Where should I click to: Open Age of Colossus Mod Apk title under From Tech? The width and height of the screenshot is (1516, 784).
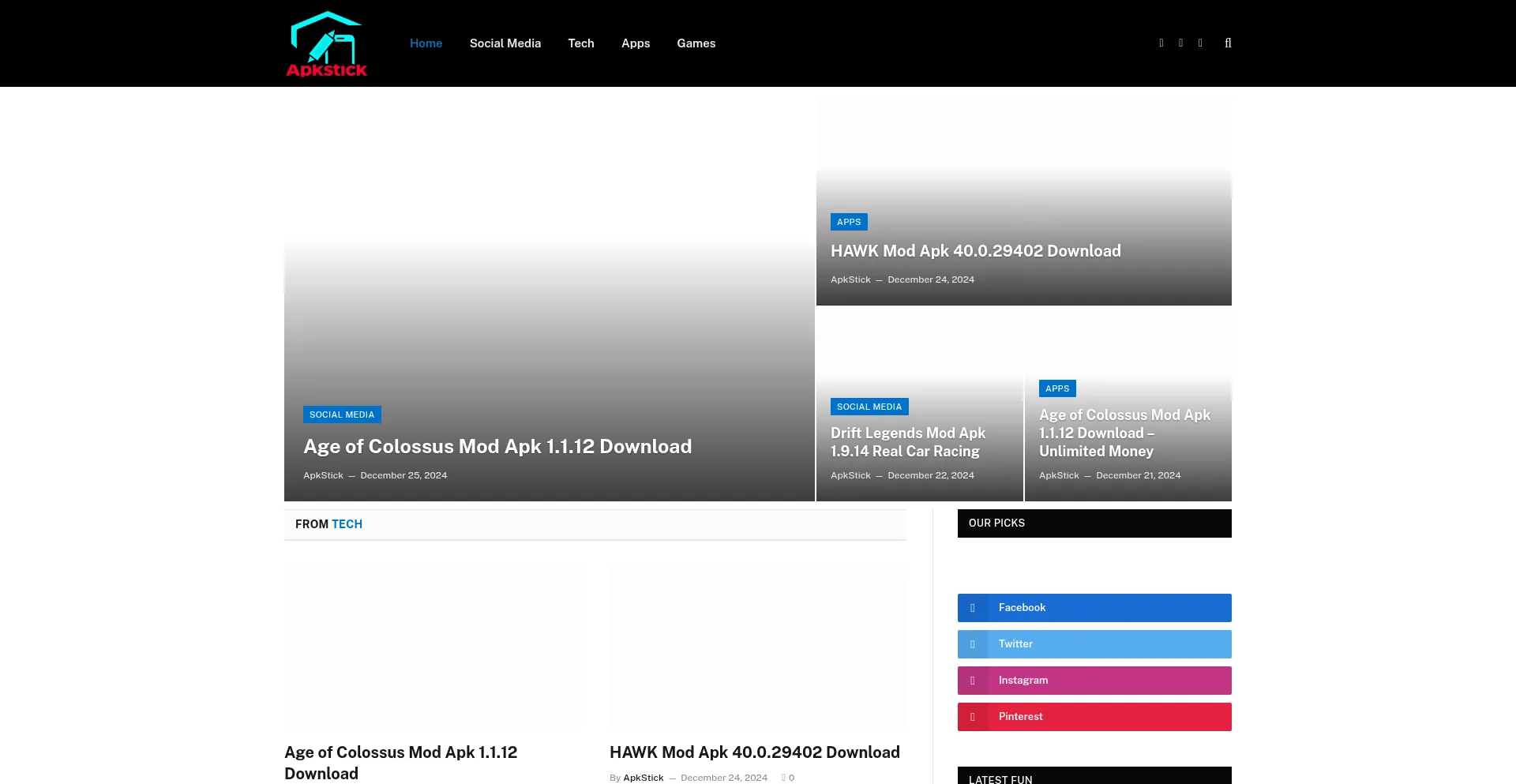coord(401,763)
